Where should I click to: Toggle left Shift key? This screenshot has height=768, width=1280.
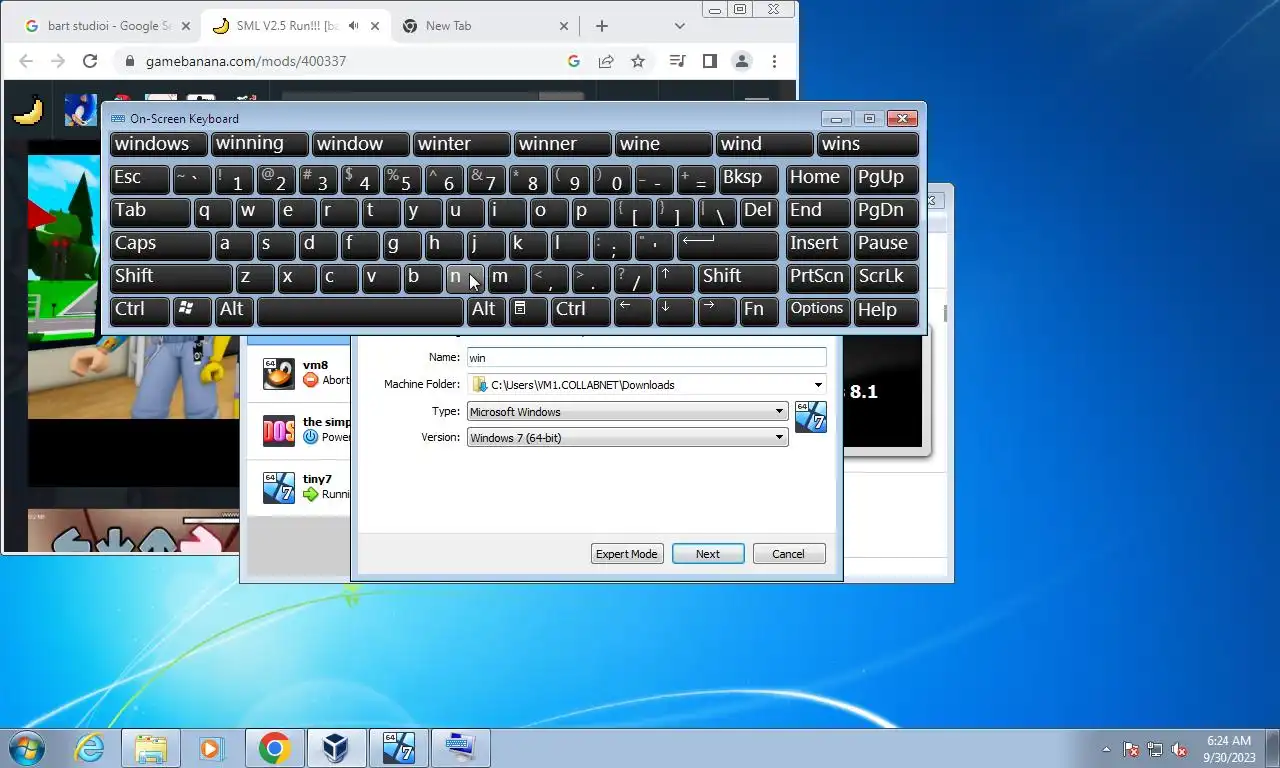(x=171, y=278)
